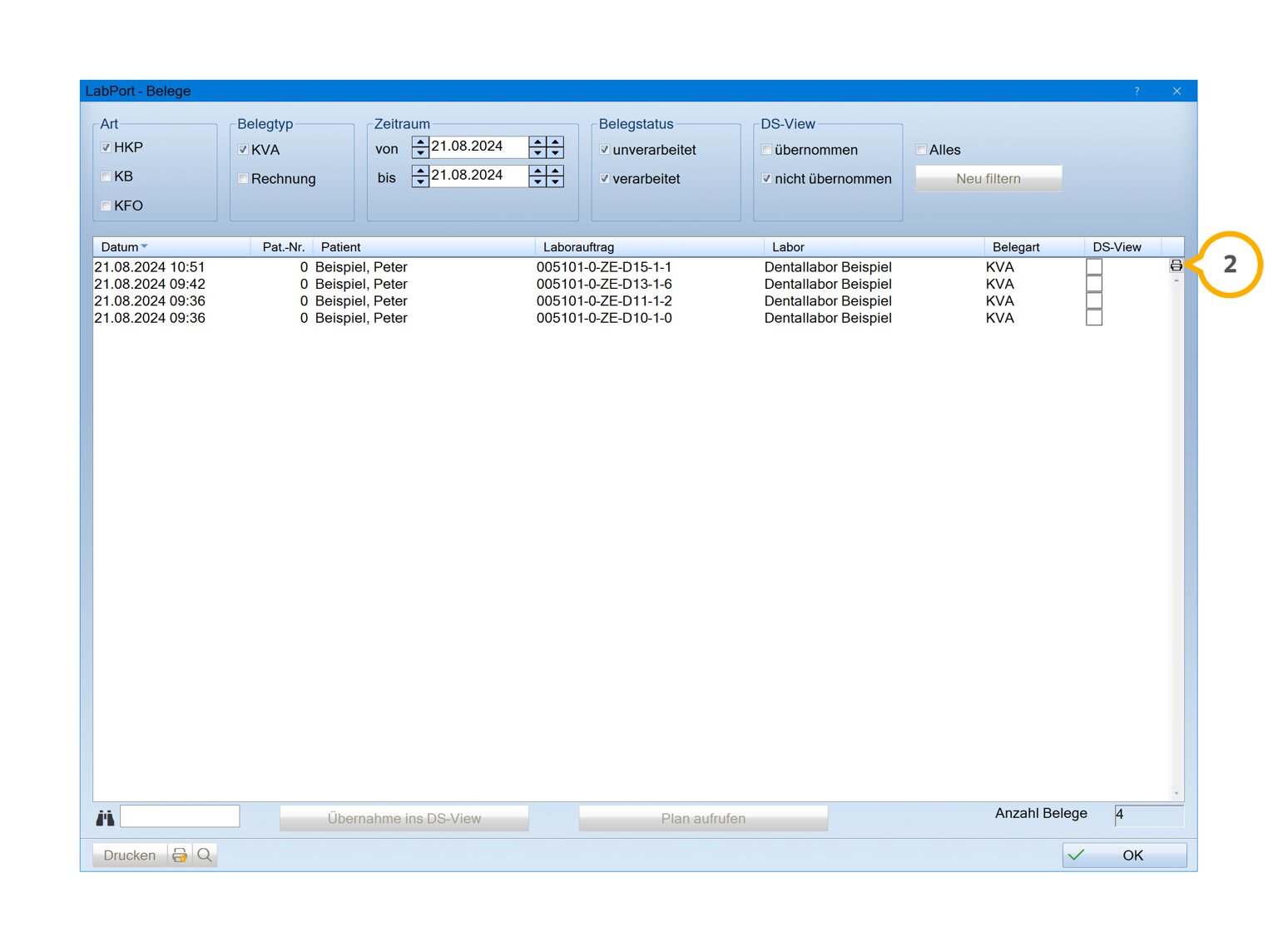Screen dimensions: 1278x952
Task: Sort by DS-View column header
Action: click(1122, 247)
